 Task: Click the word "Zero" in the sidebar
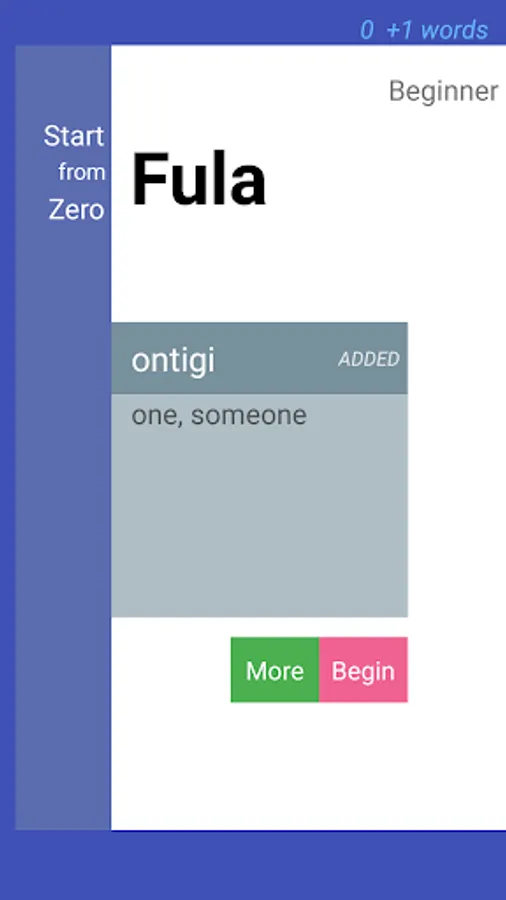click(x=76, y=210)
